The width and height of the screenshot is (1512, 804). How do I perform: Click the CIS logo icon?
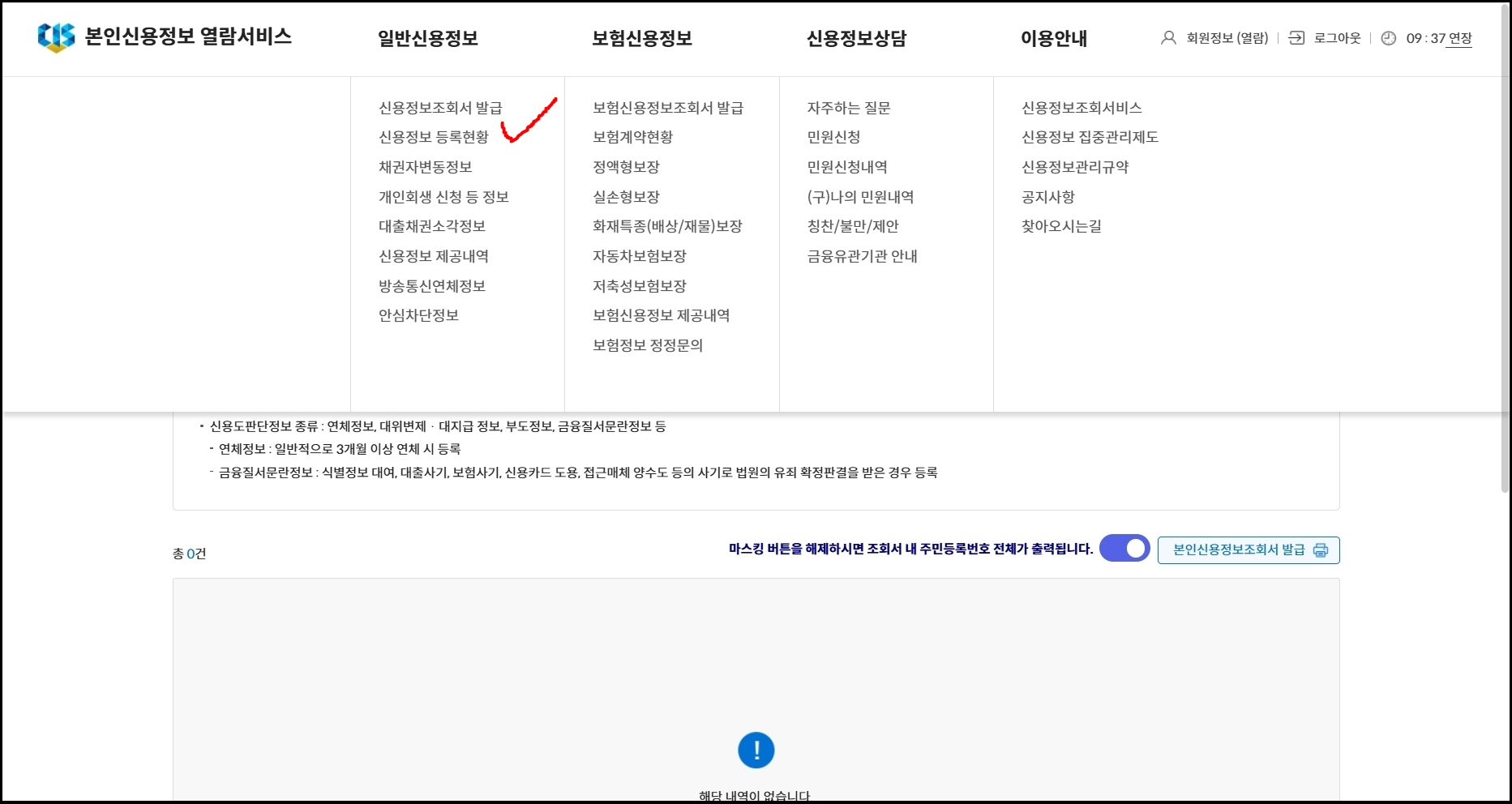(56, 37)
